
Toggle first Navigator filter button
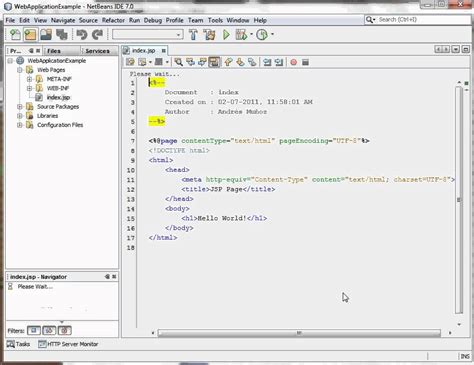[33, 331]
